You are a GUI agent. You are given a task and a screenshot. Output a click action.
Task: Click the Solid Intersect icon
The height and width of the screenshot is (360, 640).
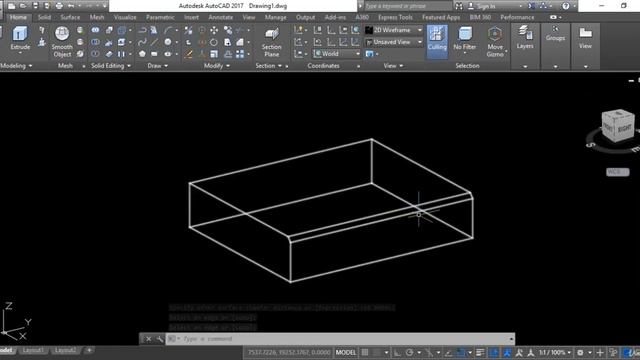pyautogui.click(x=95, y=53)
